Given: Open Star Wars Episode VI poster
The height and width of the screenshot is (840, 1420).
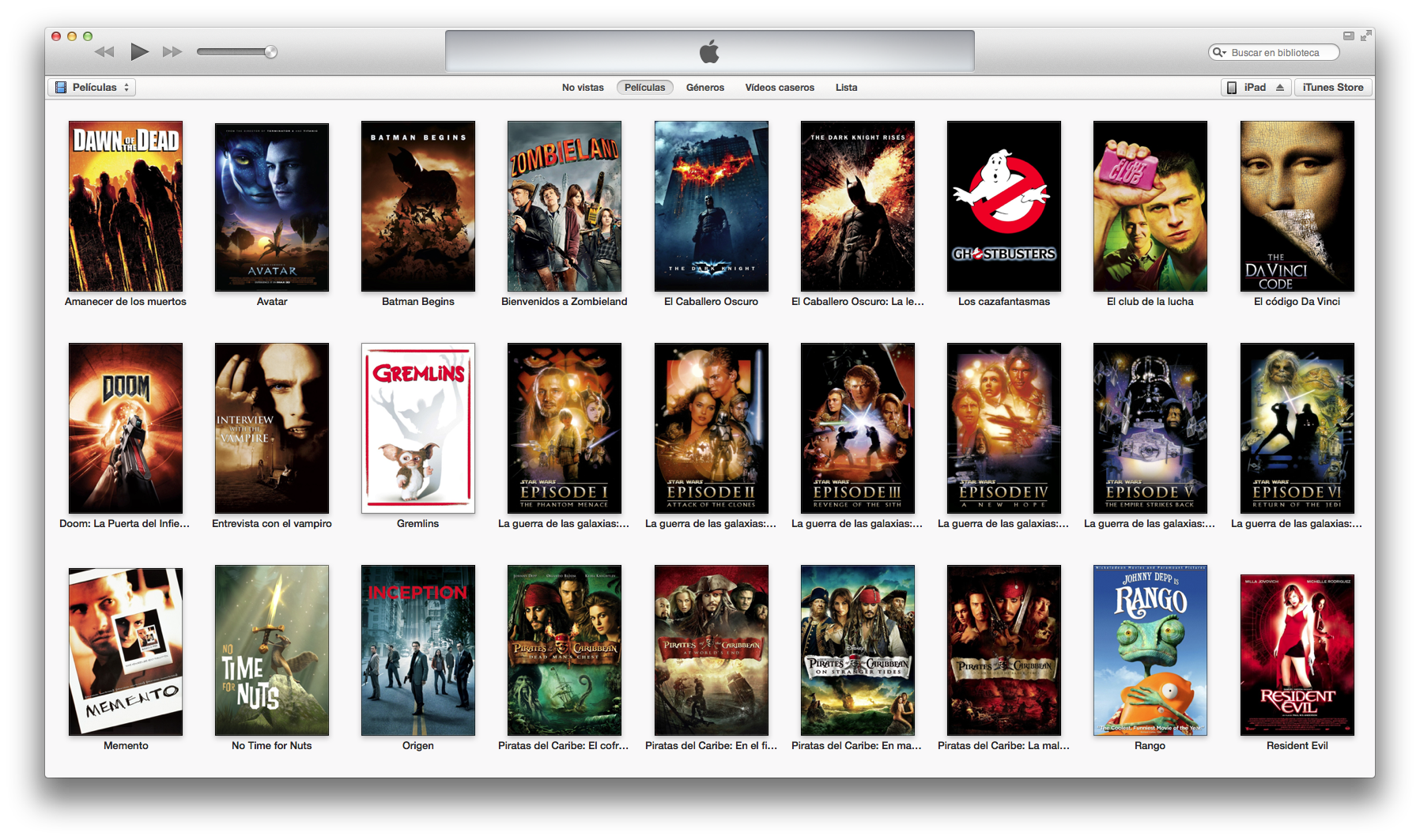Looking at the screenshot, I should 1297,428.
